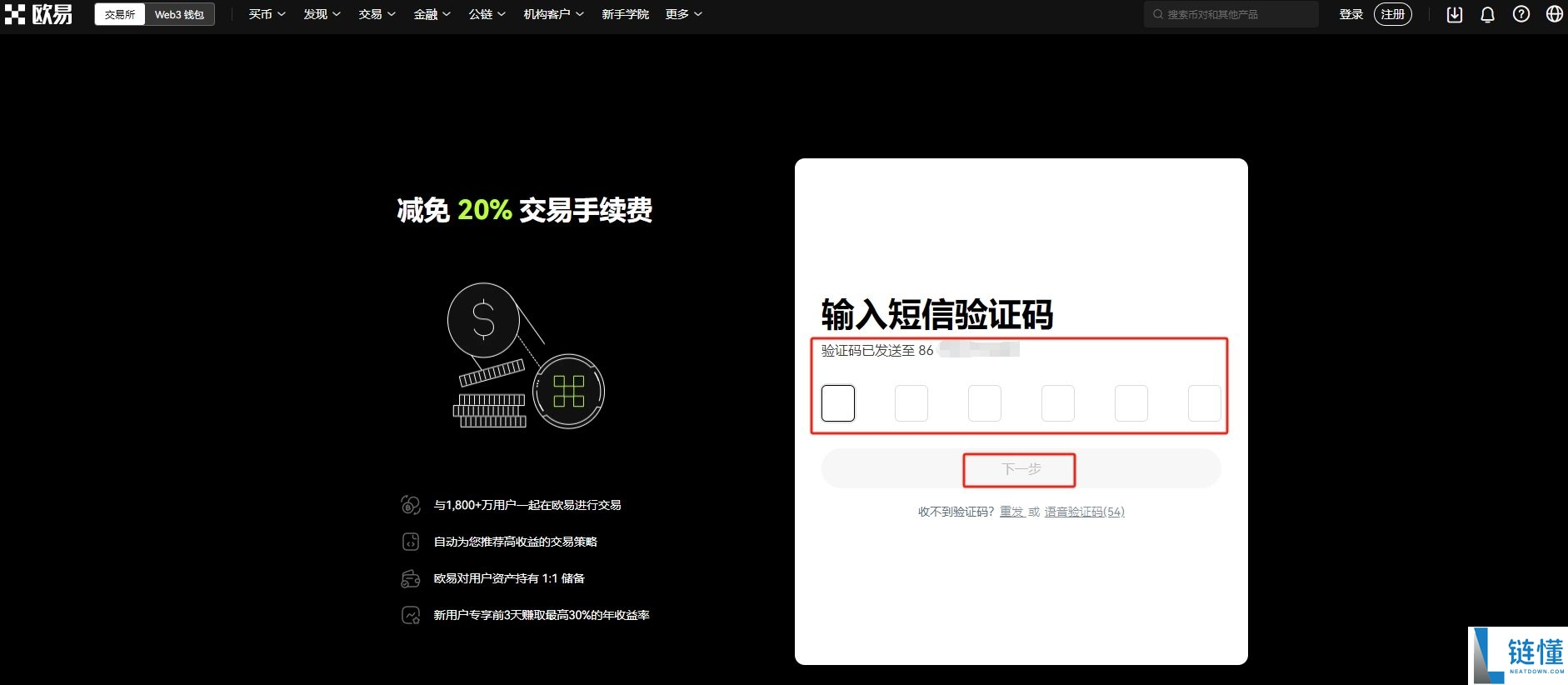Switch to the Web3 钱包 tab

point(179,14)
